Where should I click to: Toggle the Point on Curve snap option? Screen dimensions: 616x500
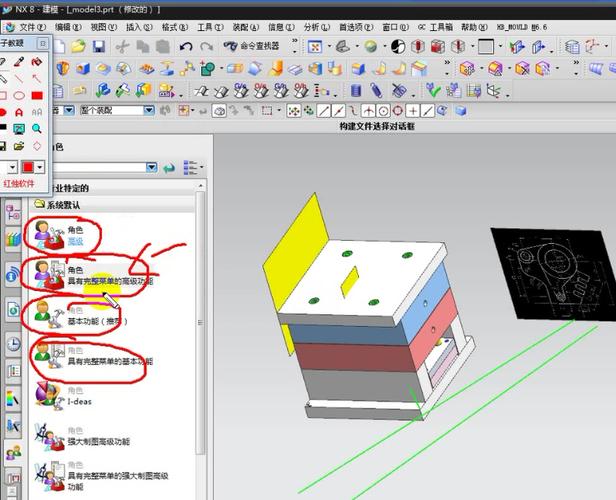427,111
